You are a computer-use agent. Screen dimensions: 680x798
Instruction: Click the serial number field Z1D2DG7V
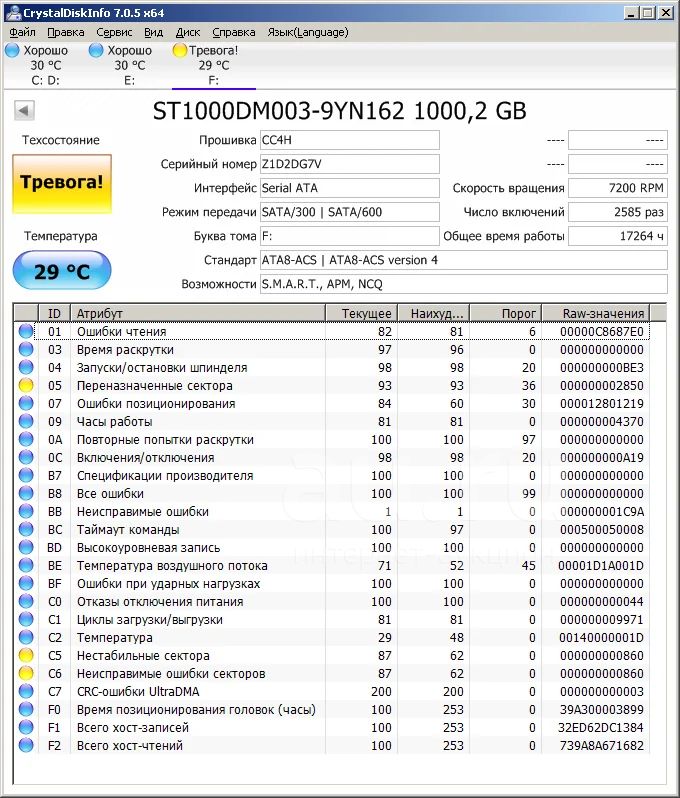(350, 164)
